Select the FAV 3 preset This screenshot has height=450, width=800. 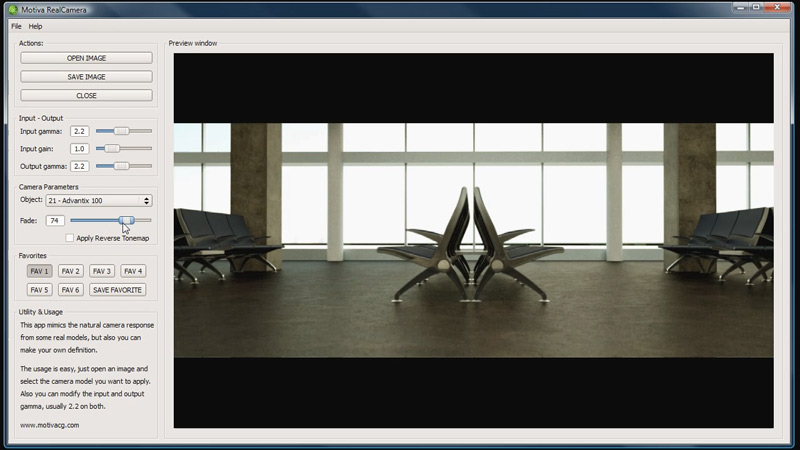click(x=101, y=271)
